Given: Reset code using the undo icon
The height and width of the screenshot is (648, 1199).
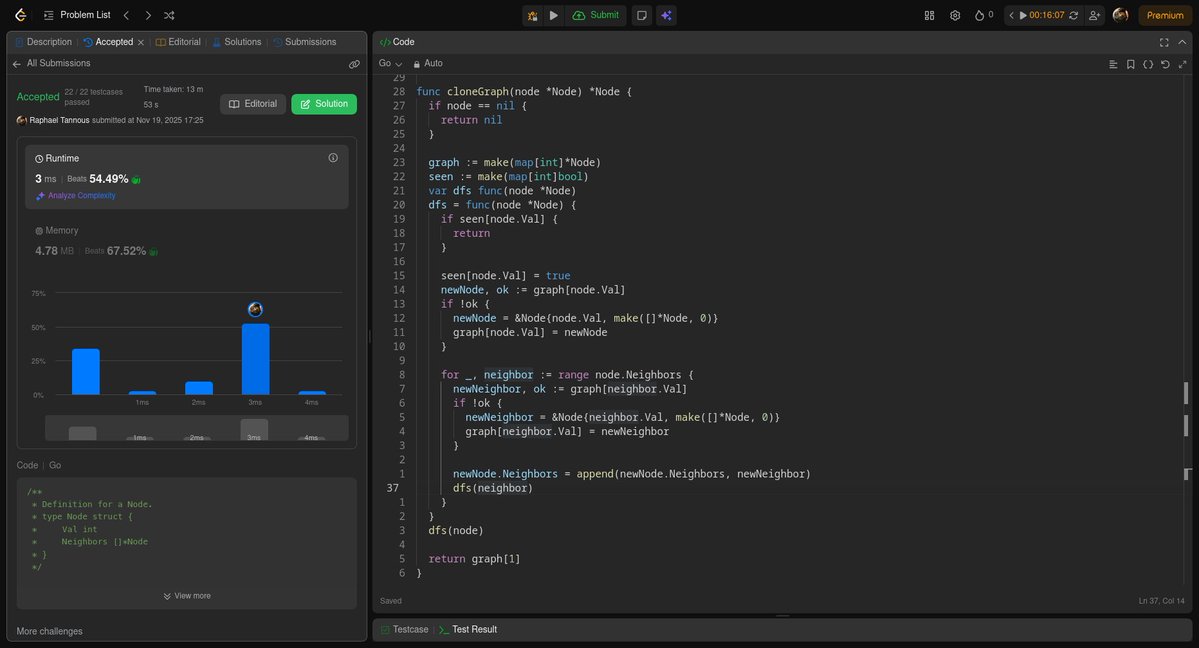Looking at the screenshot, I should coord(1164,63).
